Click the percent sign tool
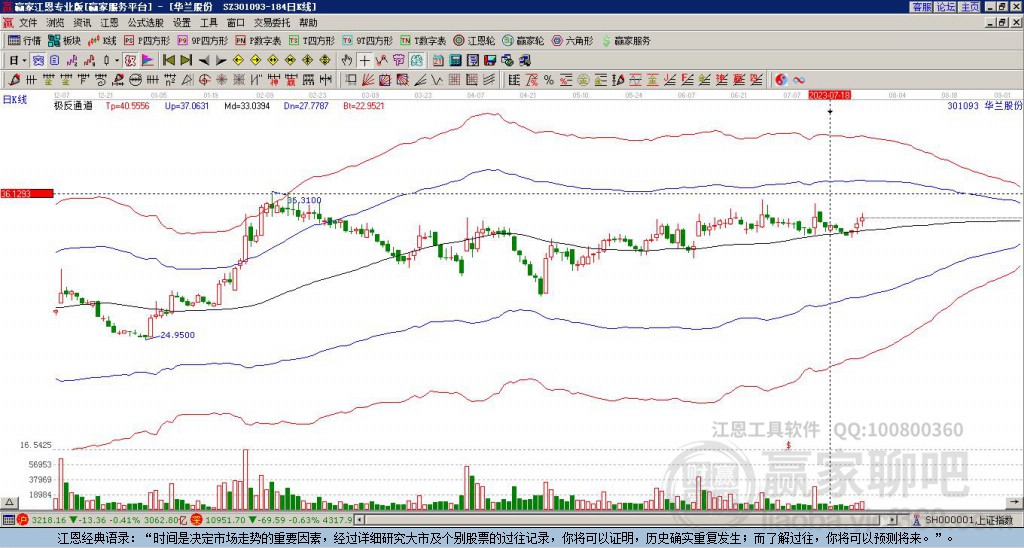This screenshot has height=548, width=1024. click(x=549, y=80)
